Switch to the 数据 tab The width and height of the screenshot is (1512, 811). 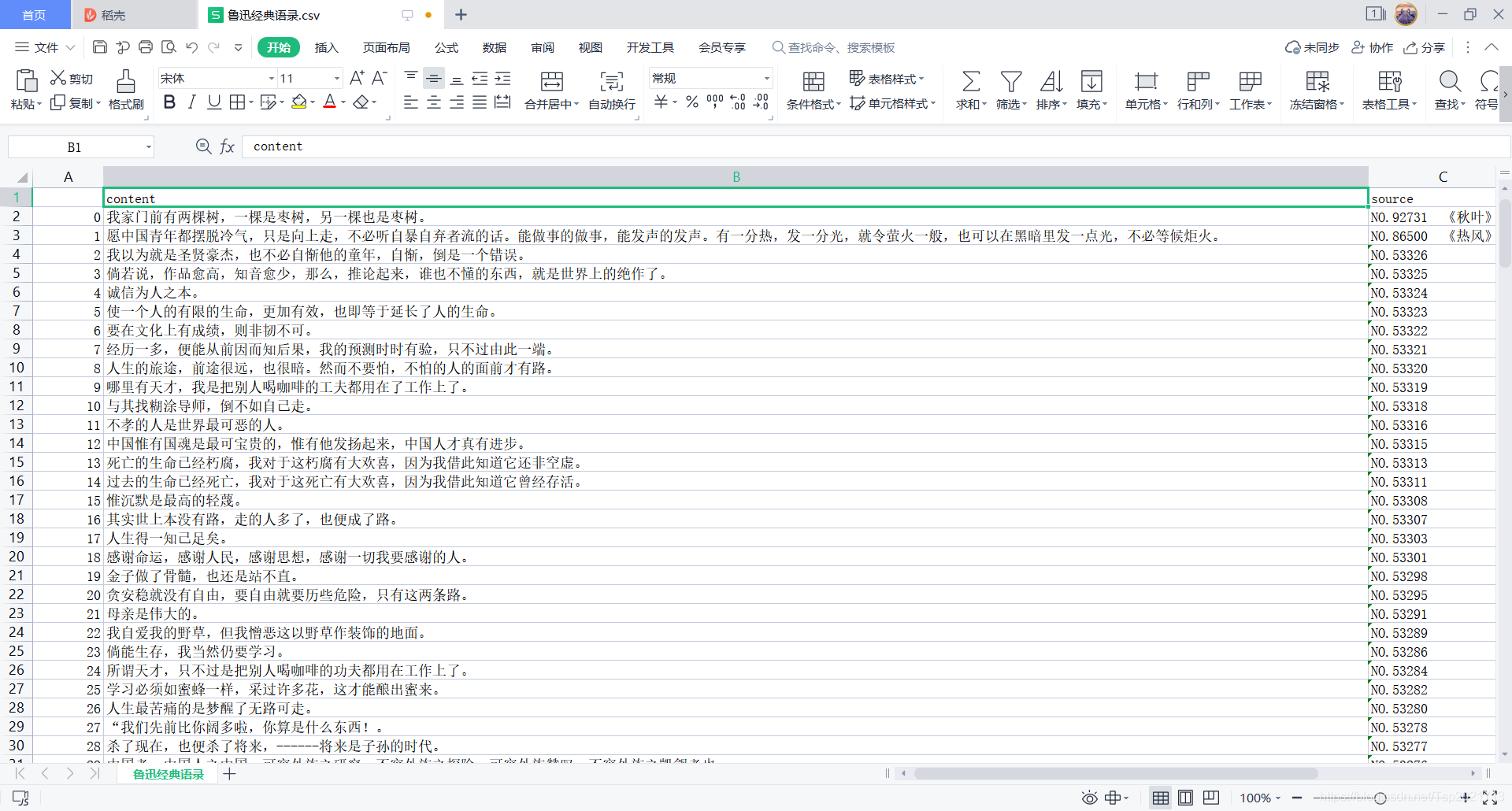click(x=495, y=47)
